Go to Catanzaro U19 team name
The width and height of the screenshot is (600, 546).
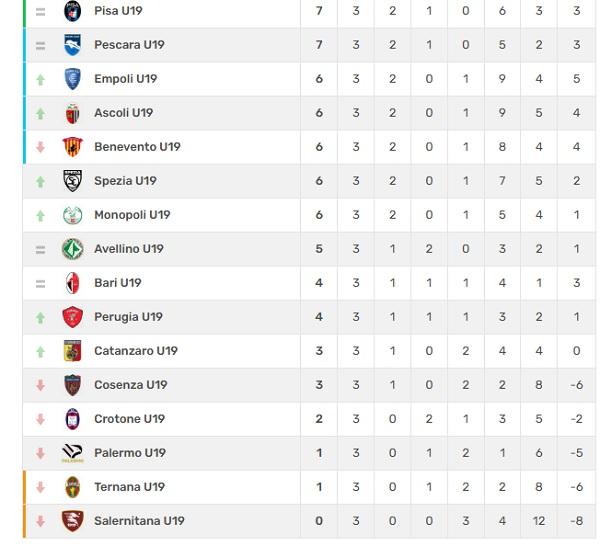[x=135, y=351]
